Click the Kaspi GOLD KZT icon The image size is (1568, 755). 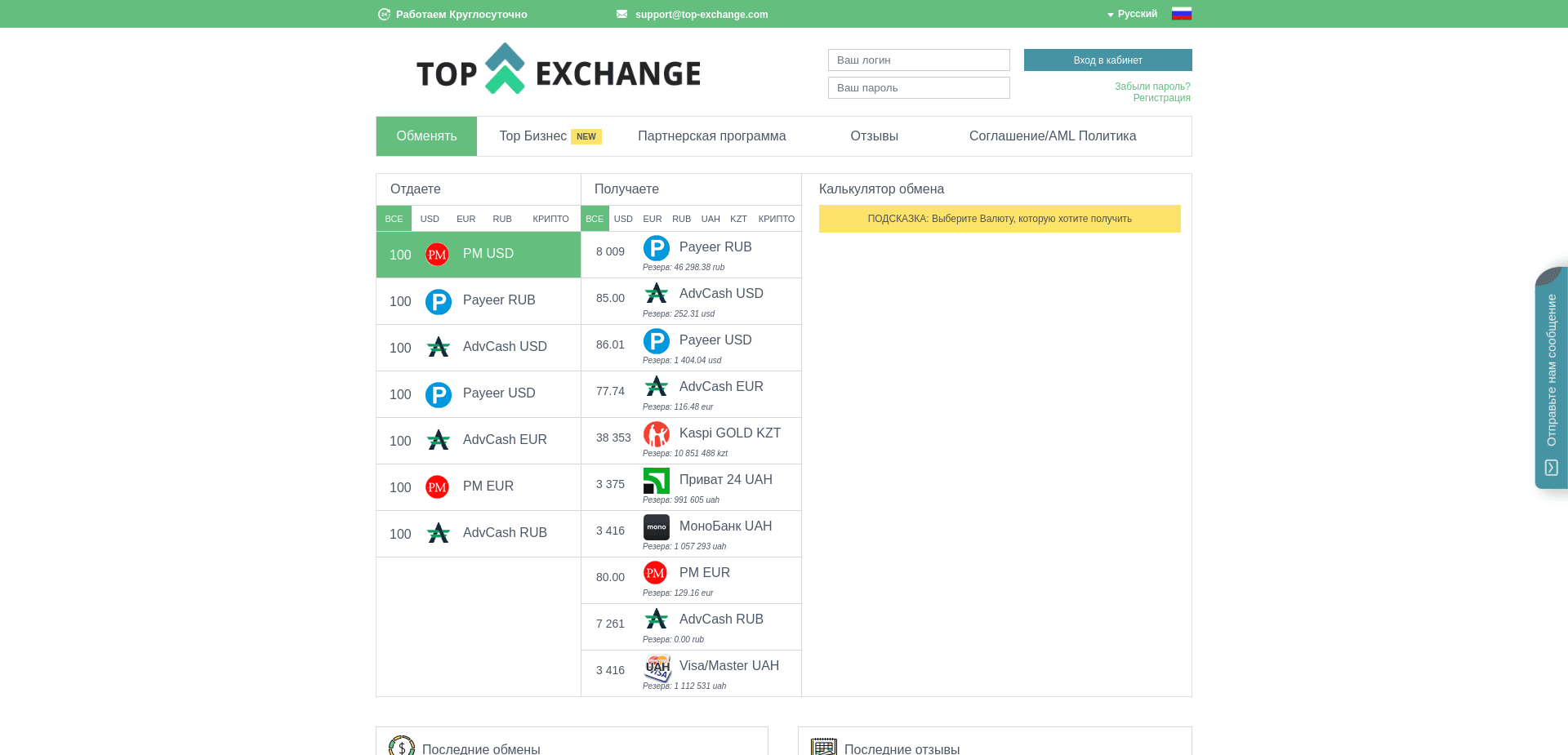point(656,434)
